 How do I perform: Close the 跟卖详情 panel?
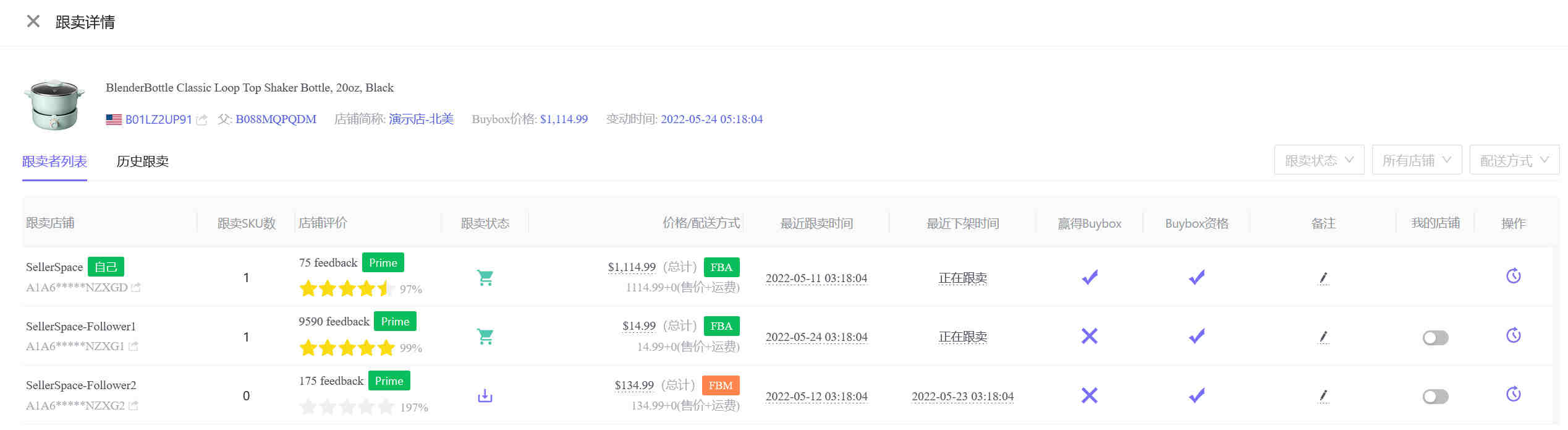33,22
